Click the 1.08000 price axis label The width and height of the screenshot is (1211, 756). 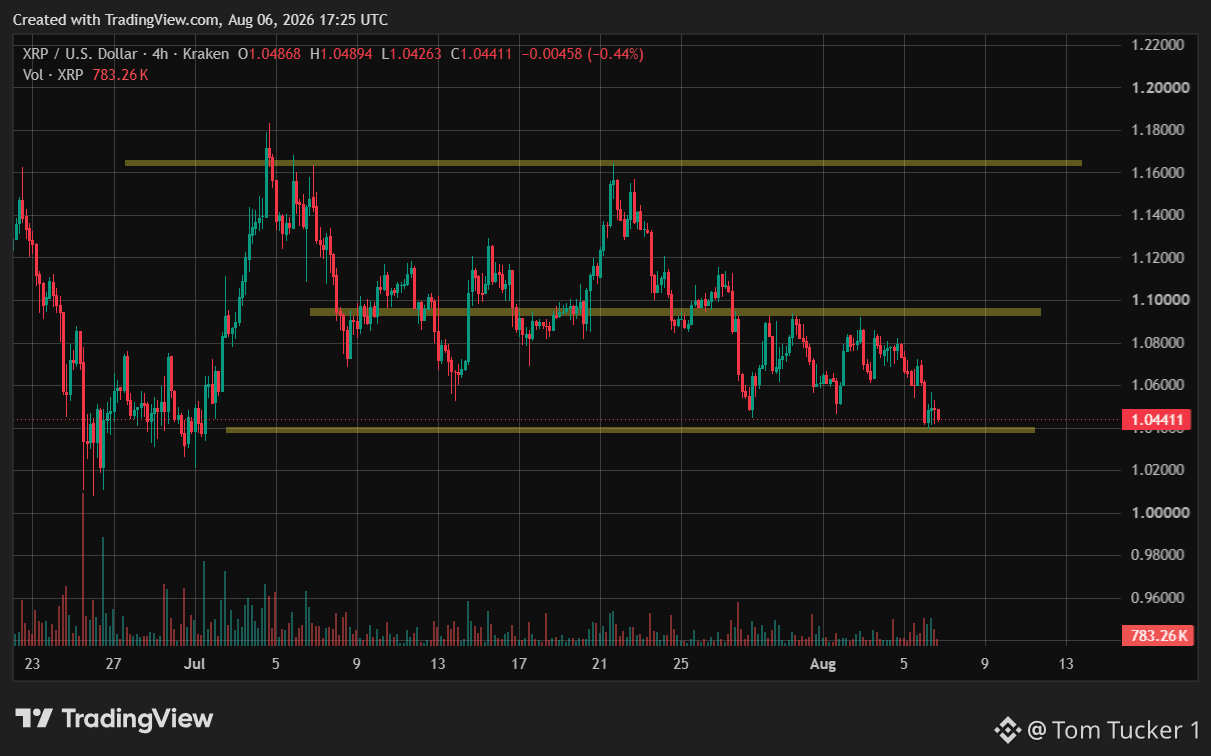(1158, 343)
